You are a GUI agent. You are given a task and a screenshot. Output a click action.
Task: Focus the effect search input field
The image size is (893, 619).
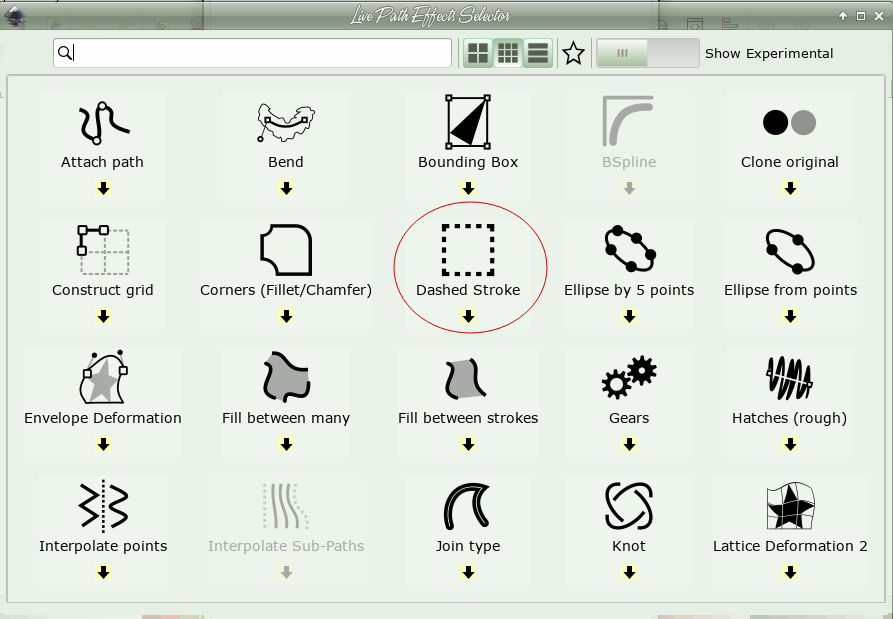pos(252,54)
